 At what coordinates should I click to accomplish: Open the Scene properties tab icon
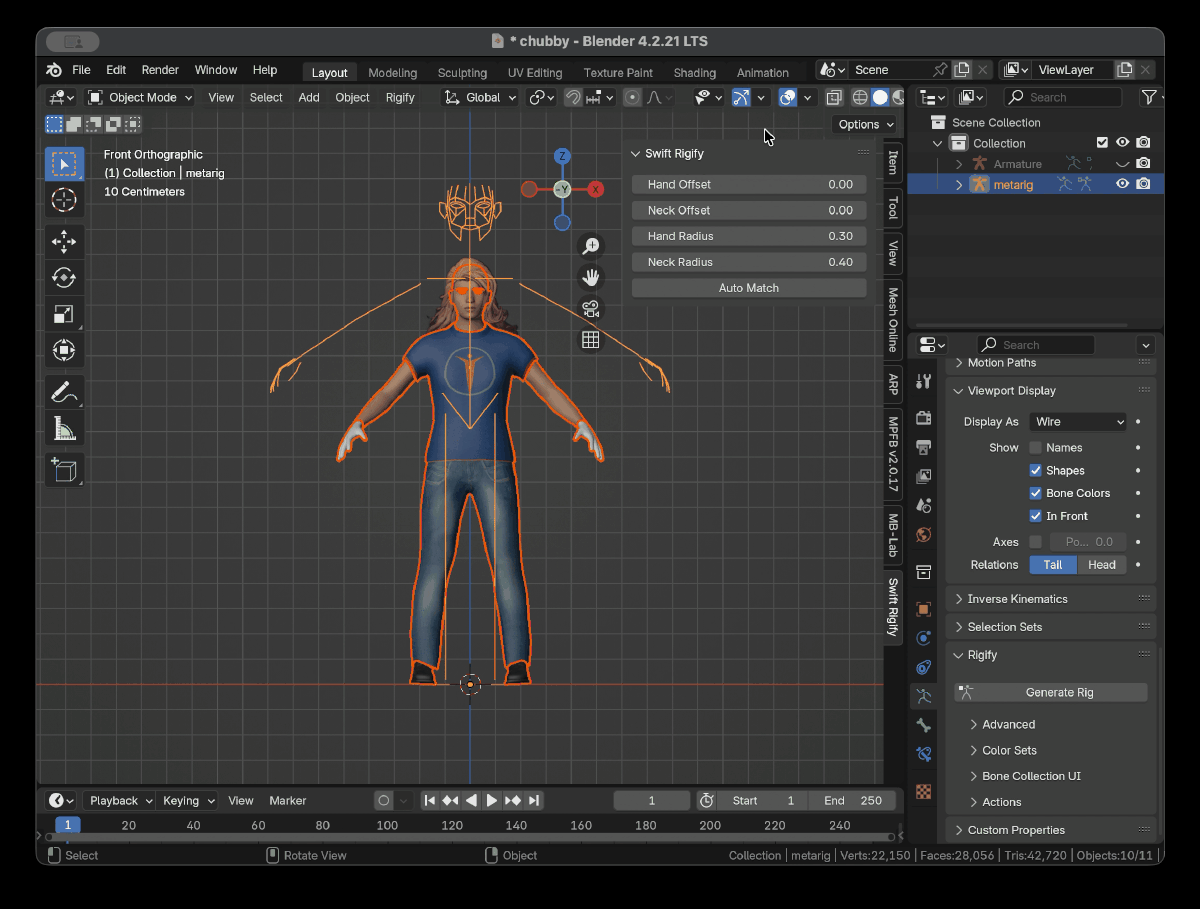(924, 505)
